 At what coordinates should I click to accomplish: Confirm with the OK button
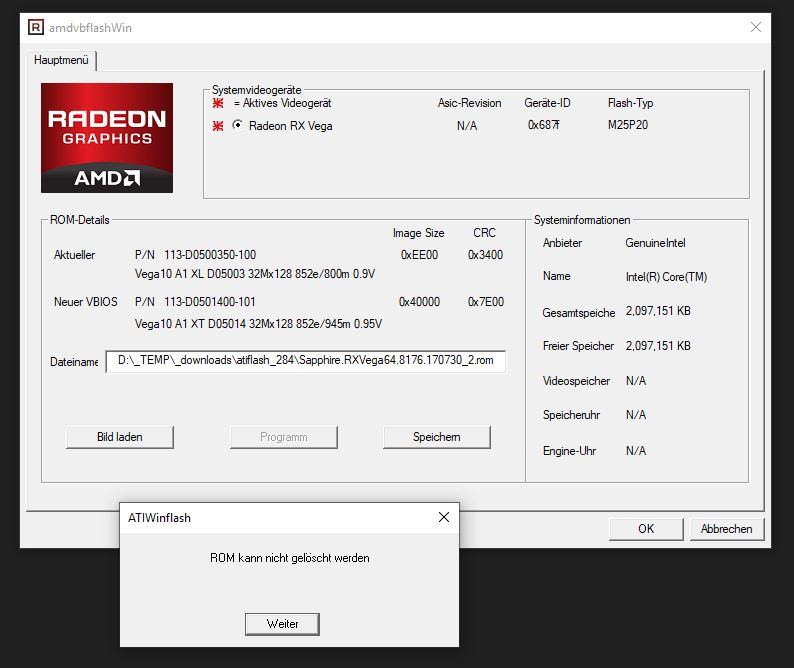(x=646, y=529)
